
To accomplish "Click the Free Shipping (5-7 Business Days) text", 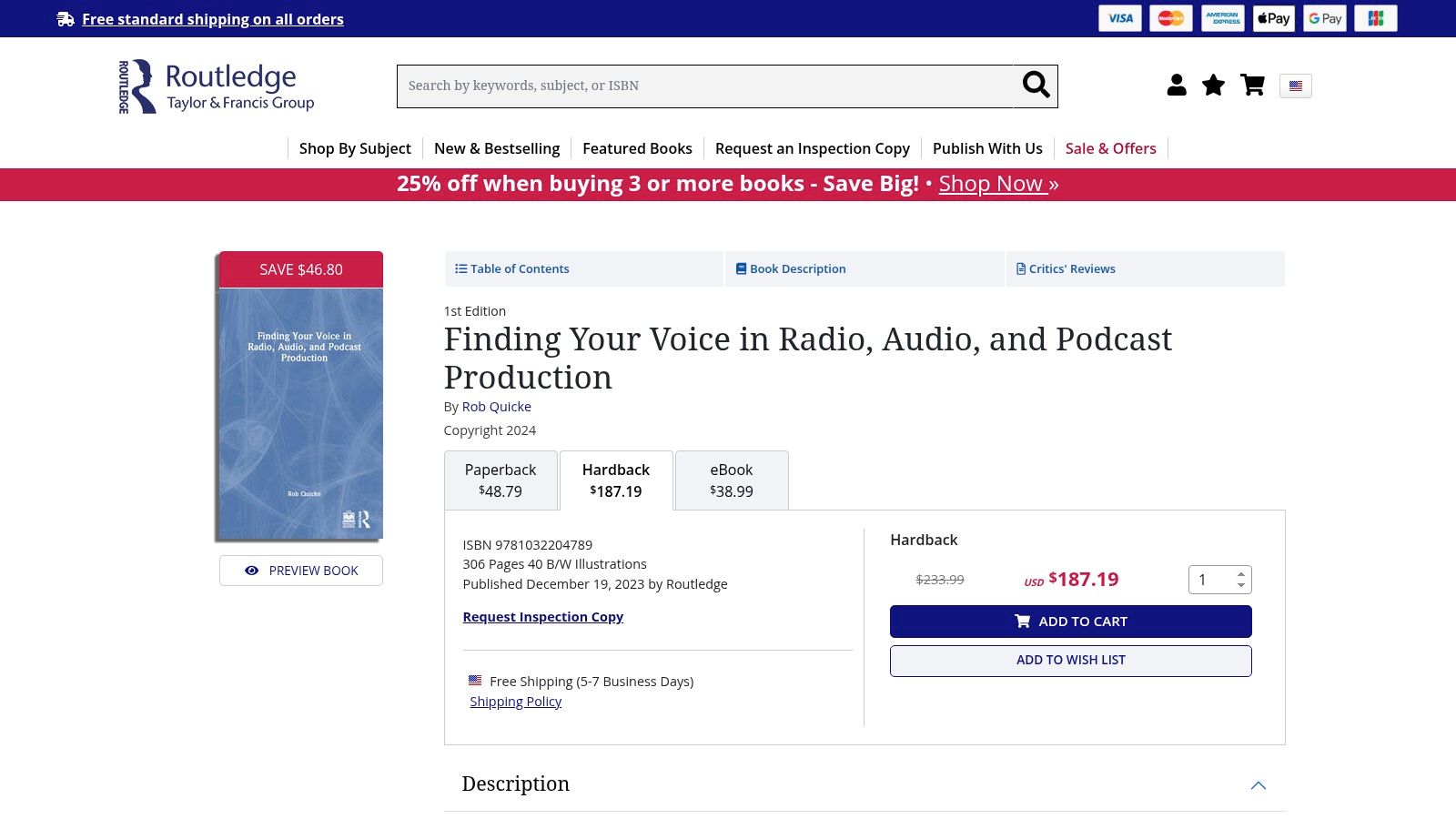I will (591, 682).
